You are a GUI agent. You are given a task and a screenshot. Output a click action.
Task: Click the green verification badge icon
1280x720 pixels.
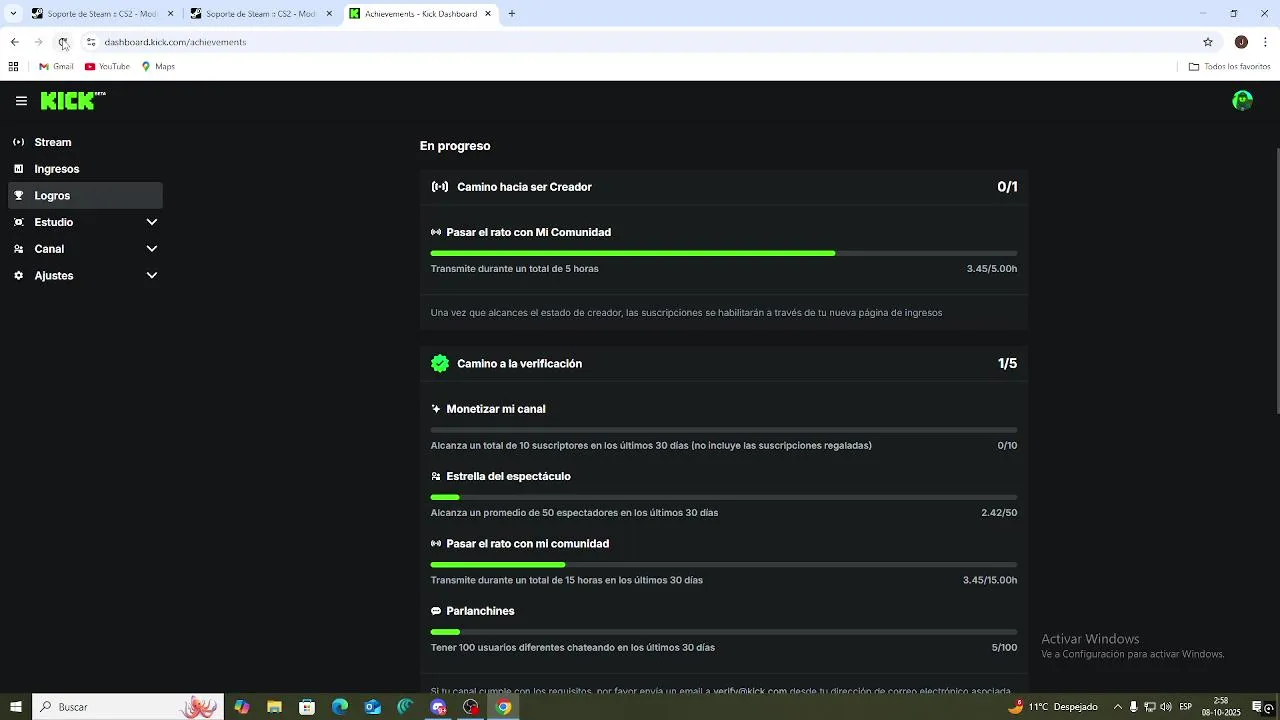click(x=440, y=364)
